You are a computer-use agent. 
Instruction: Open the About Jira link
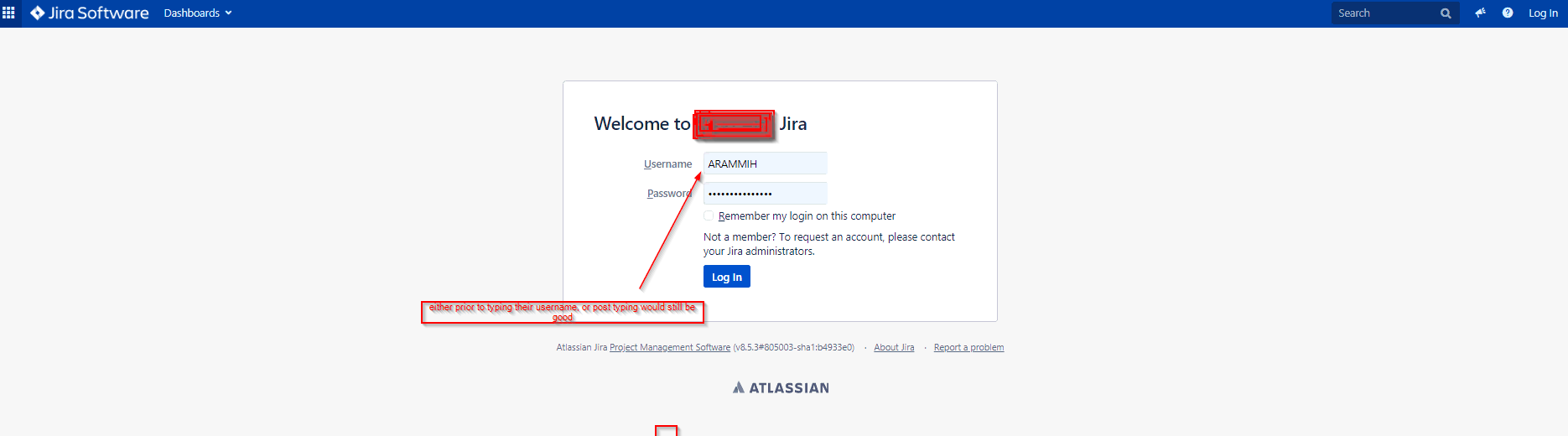coord(894,347)
